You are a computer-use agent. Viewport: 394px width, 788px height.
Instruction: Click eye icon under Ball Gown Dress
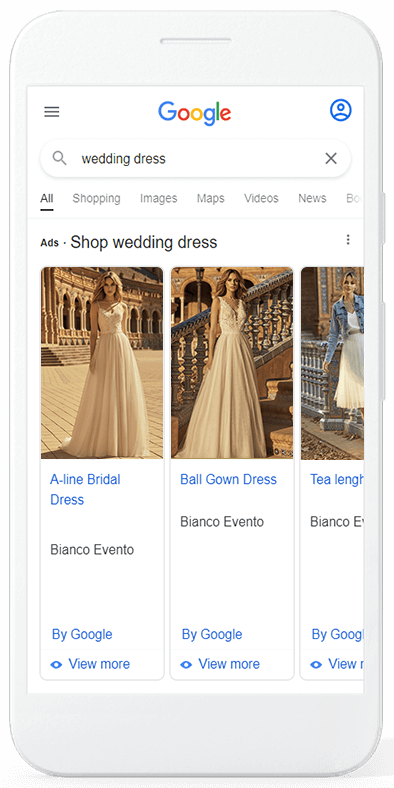pos(186,664)
